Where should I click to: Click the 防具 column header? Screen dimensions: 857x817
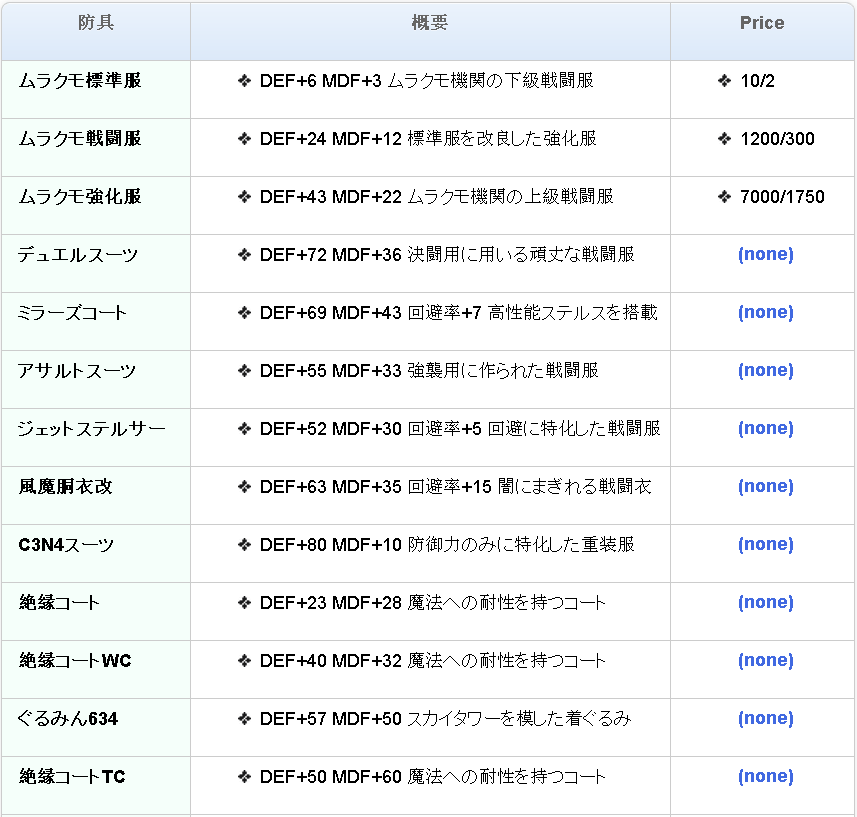(96, 23)
